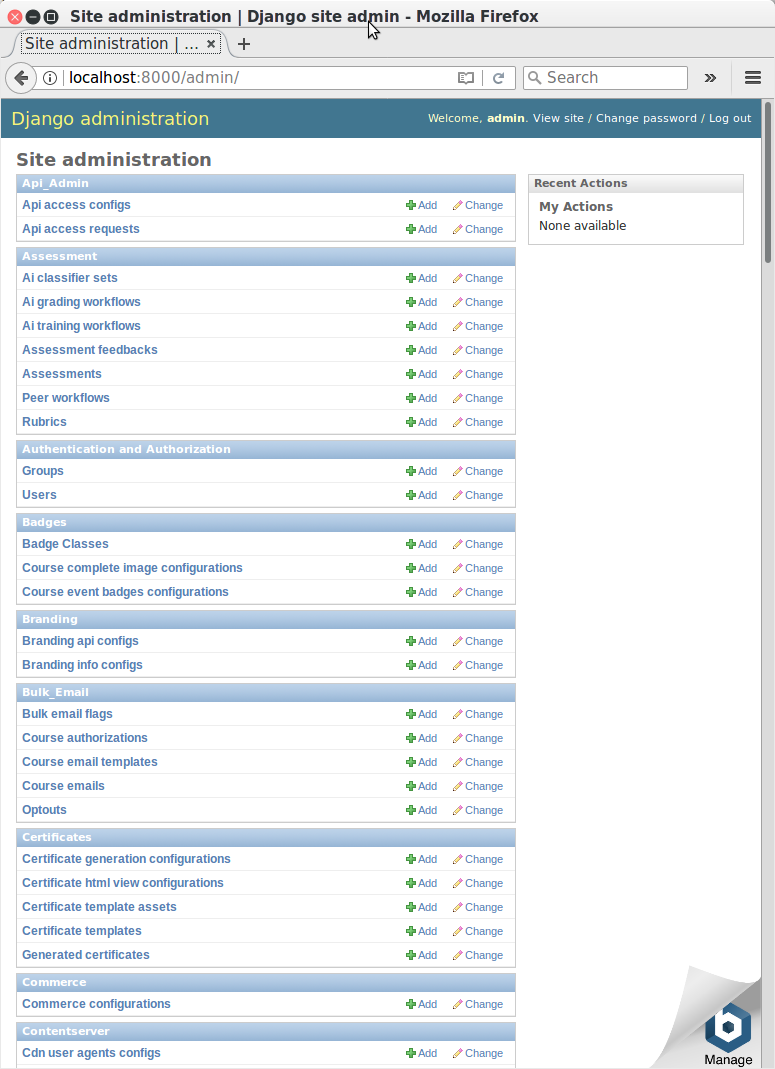Add a new Group
Image resolution: width=775 pixels, height=1069 pixels.
(x=422, y=471)
